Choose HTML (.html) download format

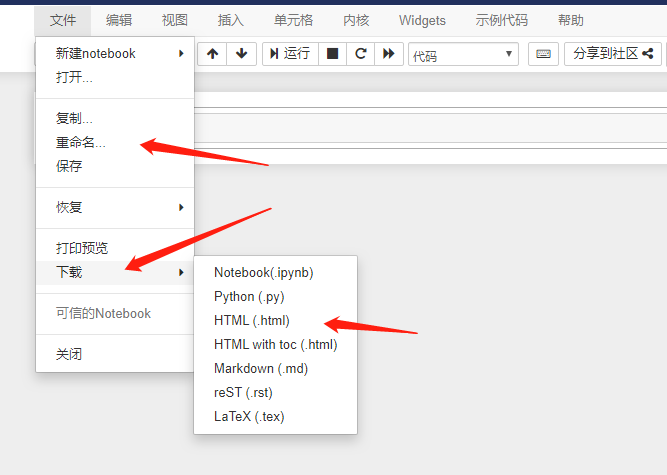click(251, 321)
